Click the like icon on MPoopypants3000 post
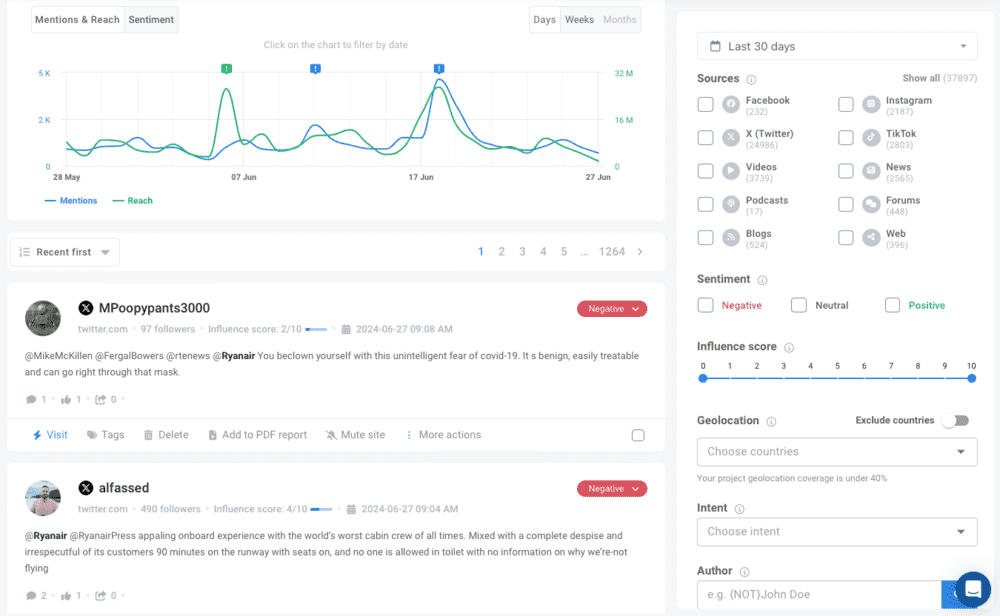The width and height of the screenshot is (1000, 616). pos(66,400)
